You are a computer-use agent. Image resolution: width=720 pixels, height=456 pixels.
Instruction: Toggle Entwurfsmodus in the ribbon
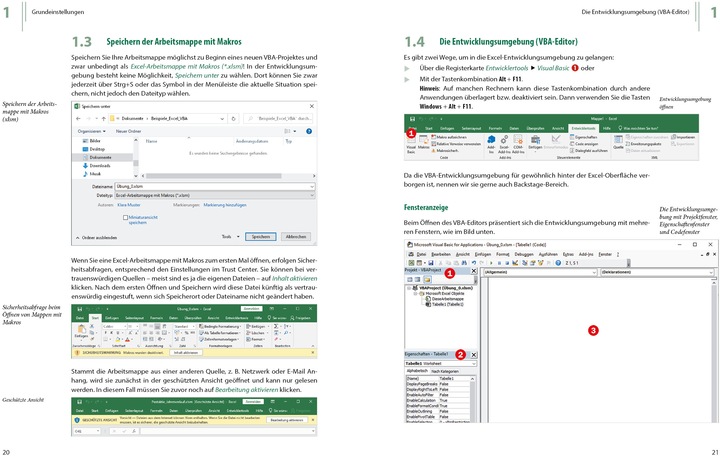[556, 142]
